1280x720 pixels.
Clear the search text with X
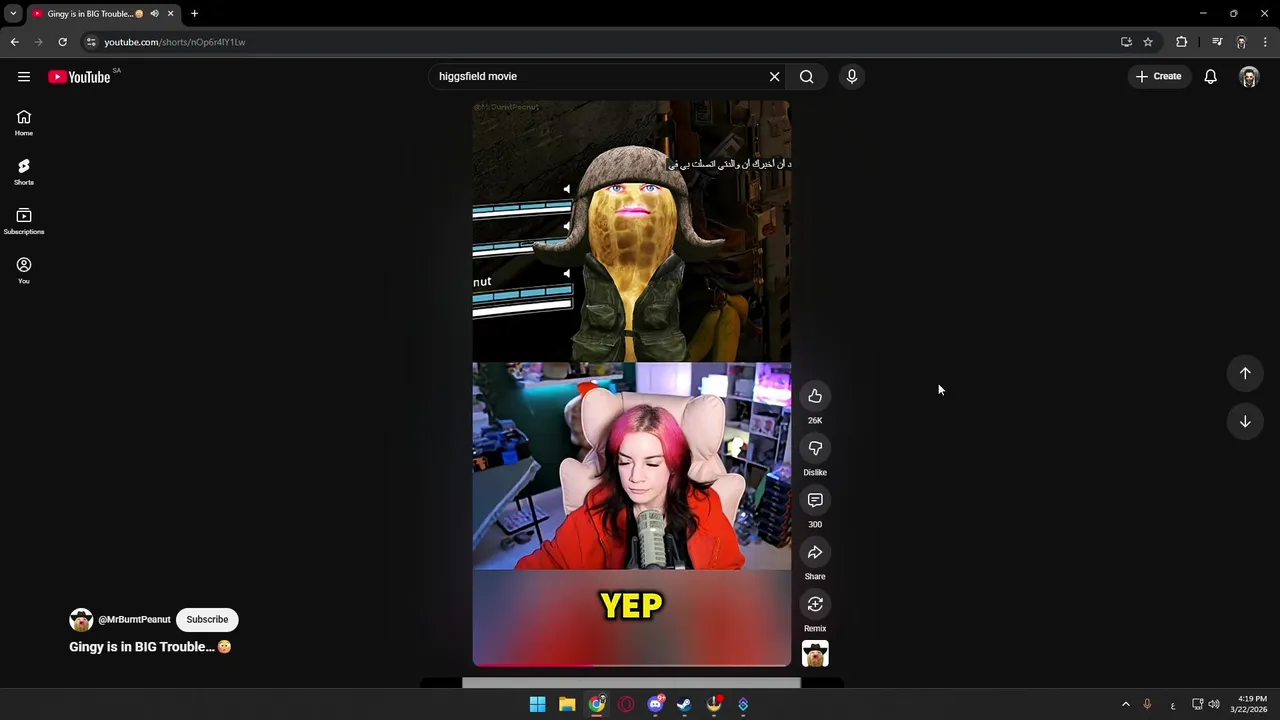(x=774, y=76)
